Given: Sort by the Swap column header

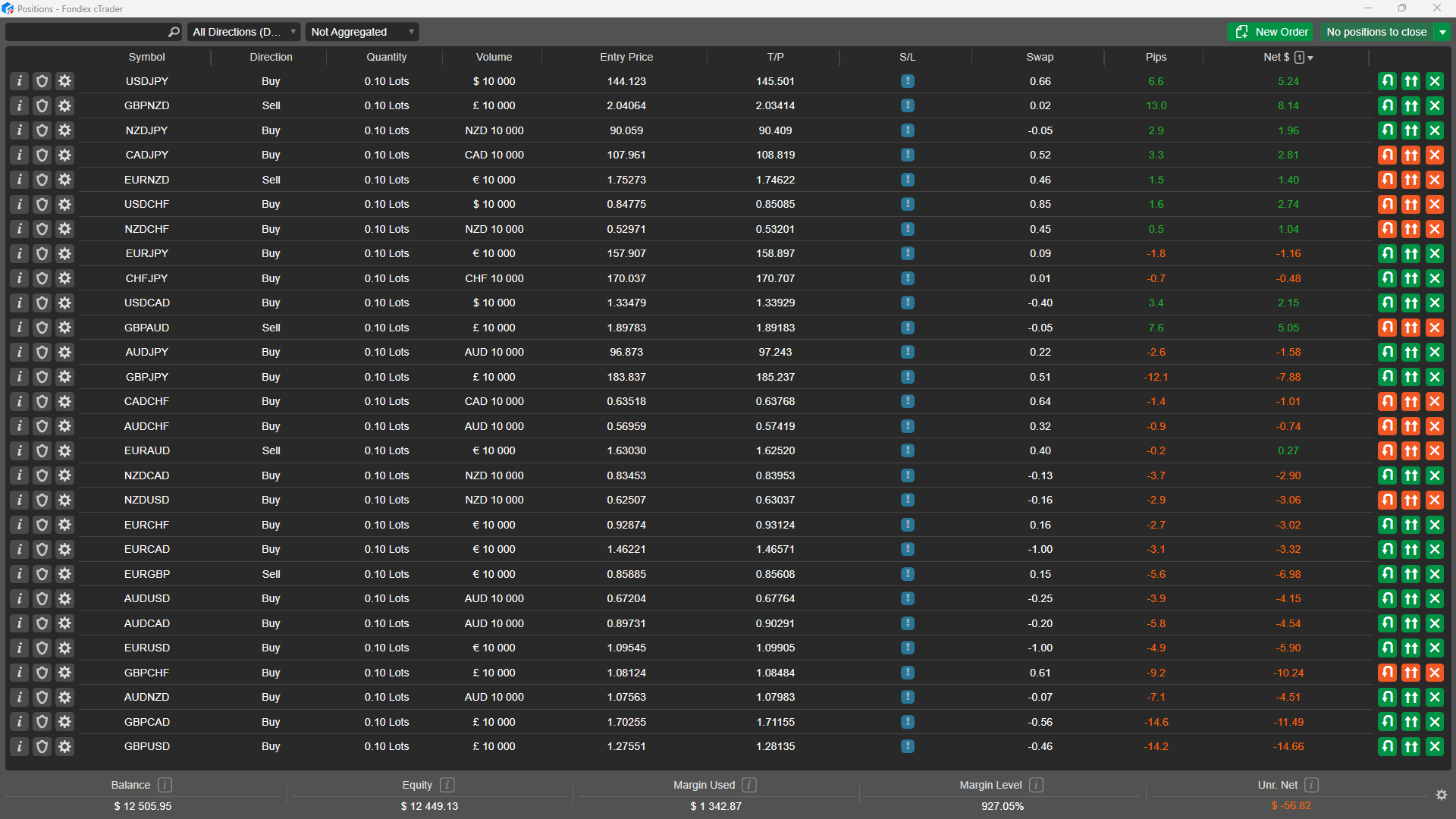Looking at the screenshot, I should click(x=1040, y=57).
